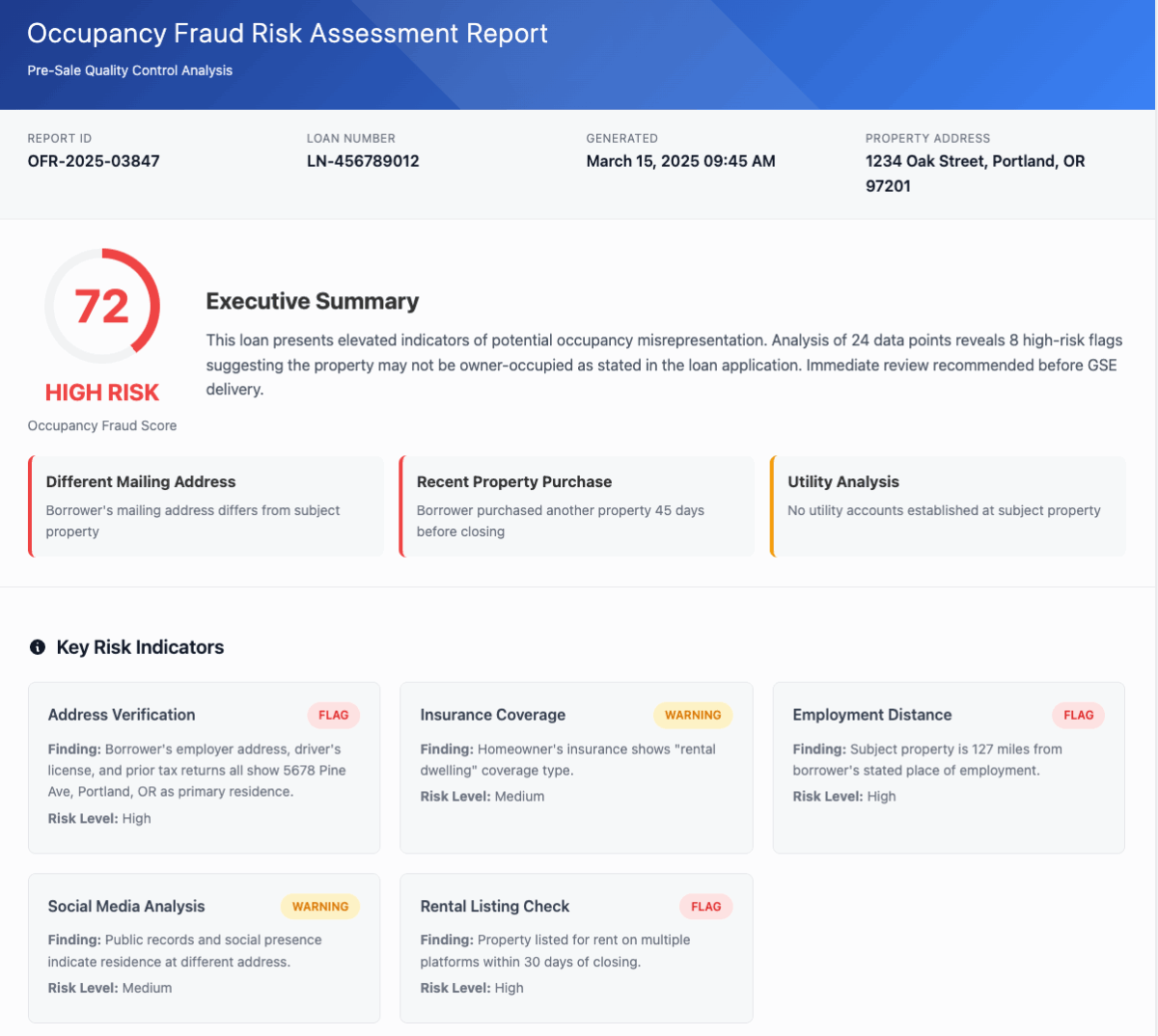Open the Different Mailing Address summary card
The width and height of the screenshot is (1158, 1036).
pyautogui.click(x=206, y=506)
